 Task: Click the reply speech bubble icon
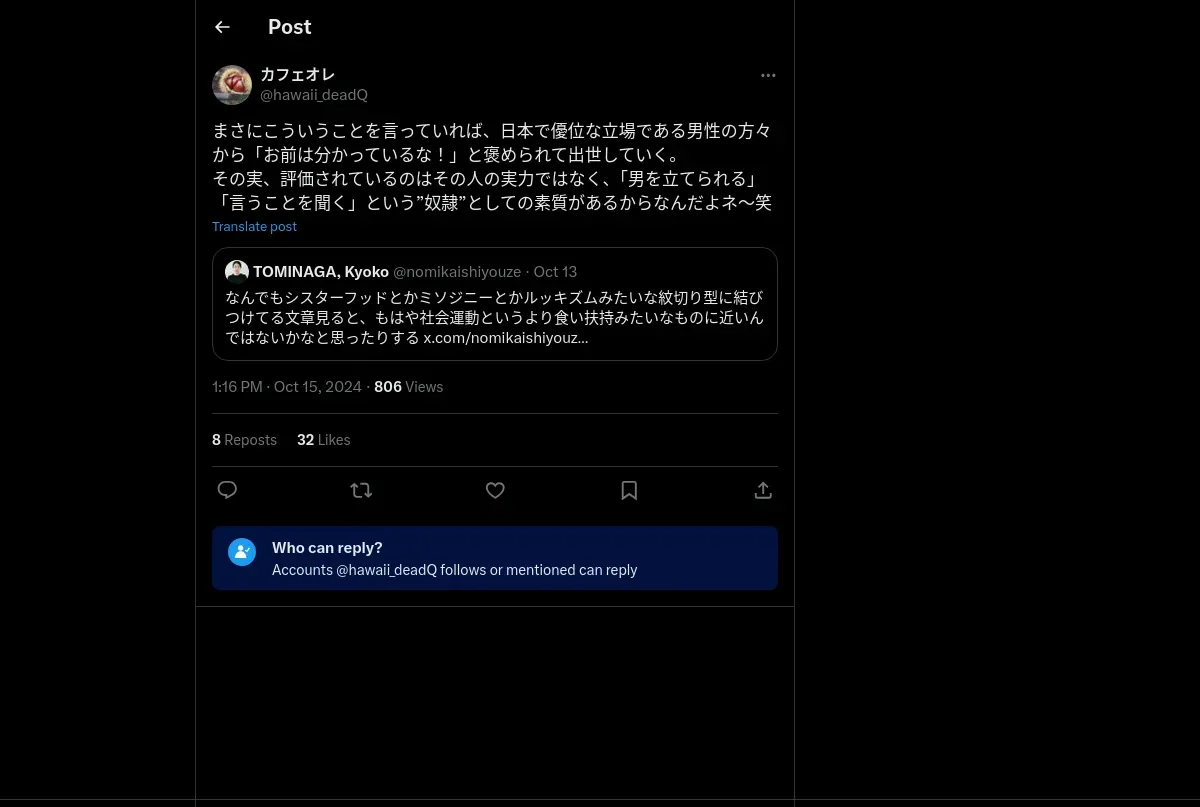click(x=227, y=490)
